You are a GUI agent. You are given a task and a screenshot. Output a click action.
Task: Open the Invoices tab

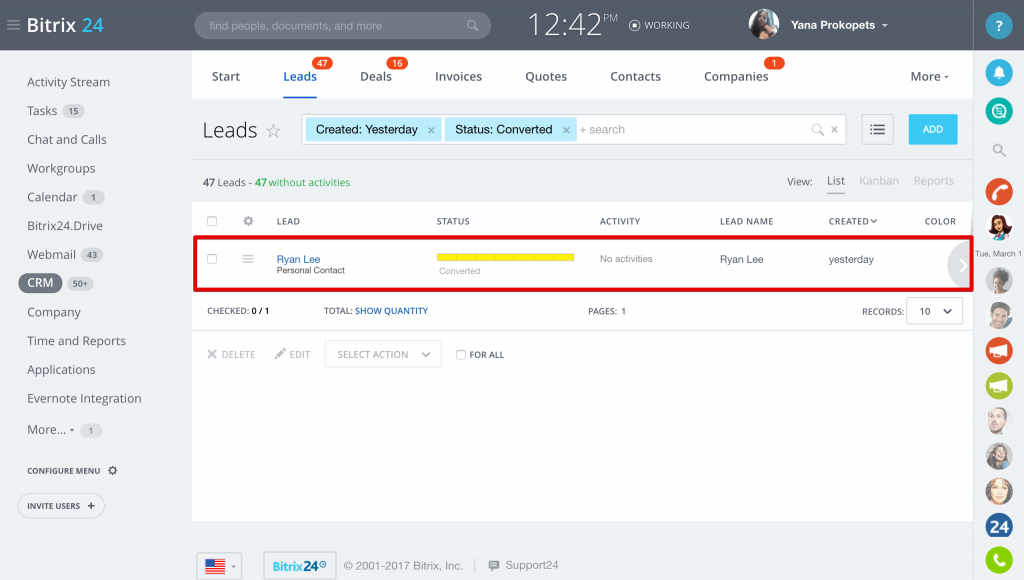(x=458, y=76)
